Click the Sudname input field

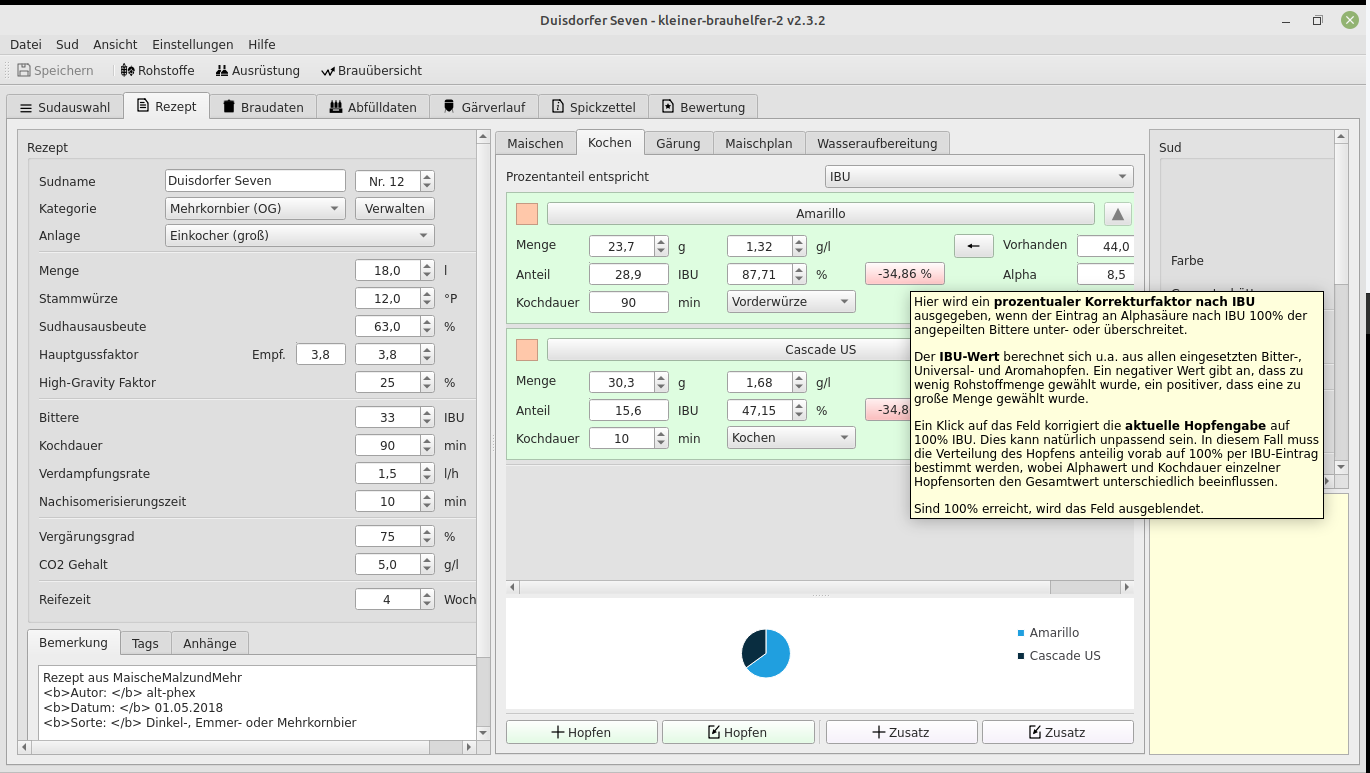[255, 181]
